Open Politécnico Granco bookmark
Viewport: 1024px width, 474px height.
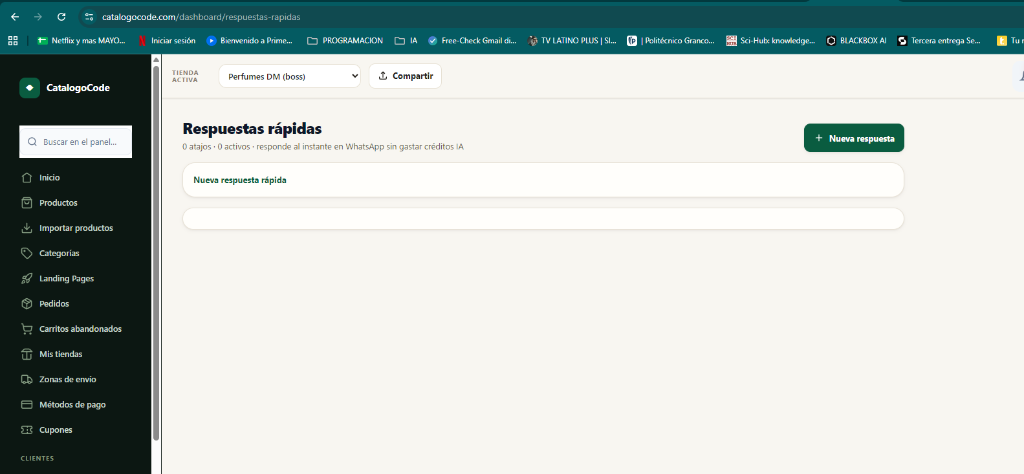(671, 40)
